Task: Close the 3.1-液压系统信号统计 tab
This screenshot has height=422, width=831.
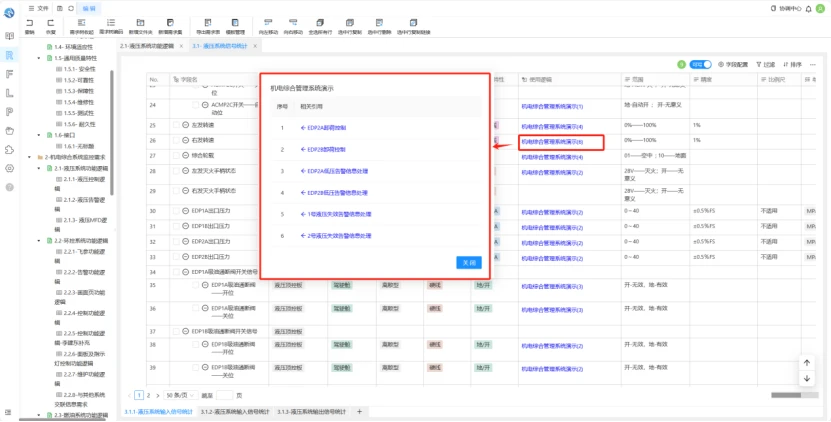Action: pyautogui.click(x=255, y=46)
